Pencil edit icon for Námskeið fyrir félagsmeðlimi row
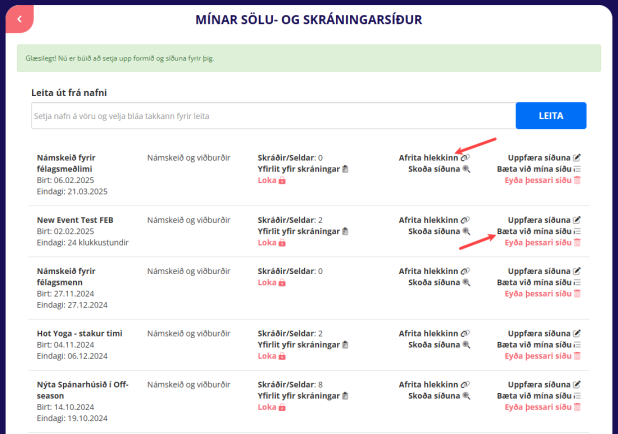618x434 pixels. point(577,158)
